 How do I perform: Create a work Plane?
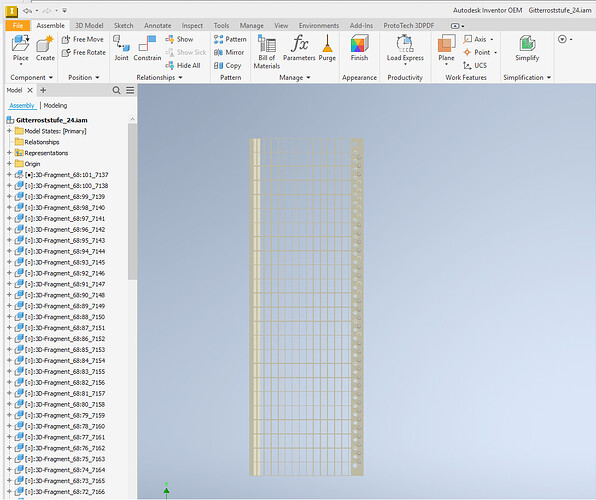coord(446,48)
